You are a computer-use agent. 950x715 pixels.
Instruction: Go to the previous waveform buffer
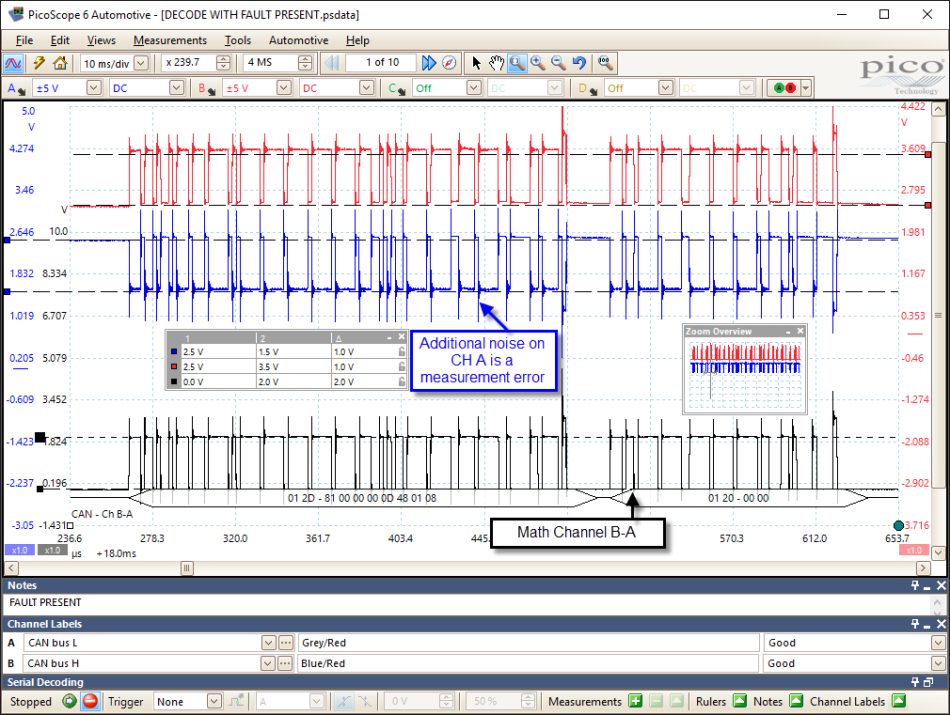[332, 63]
